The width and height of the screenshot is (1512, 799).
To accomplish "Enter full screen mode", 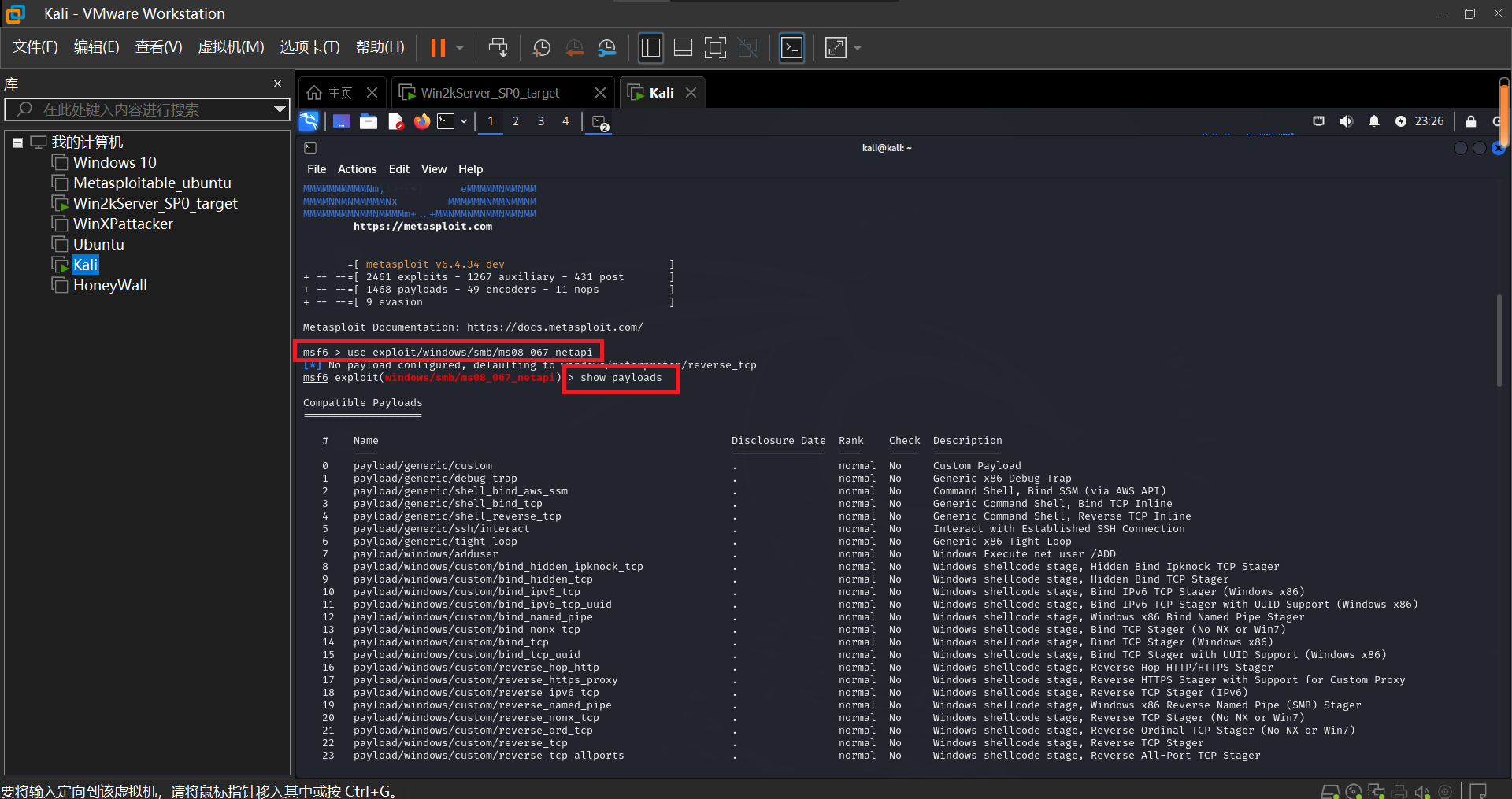I will pos(715,48).
